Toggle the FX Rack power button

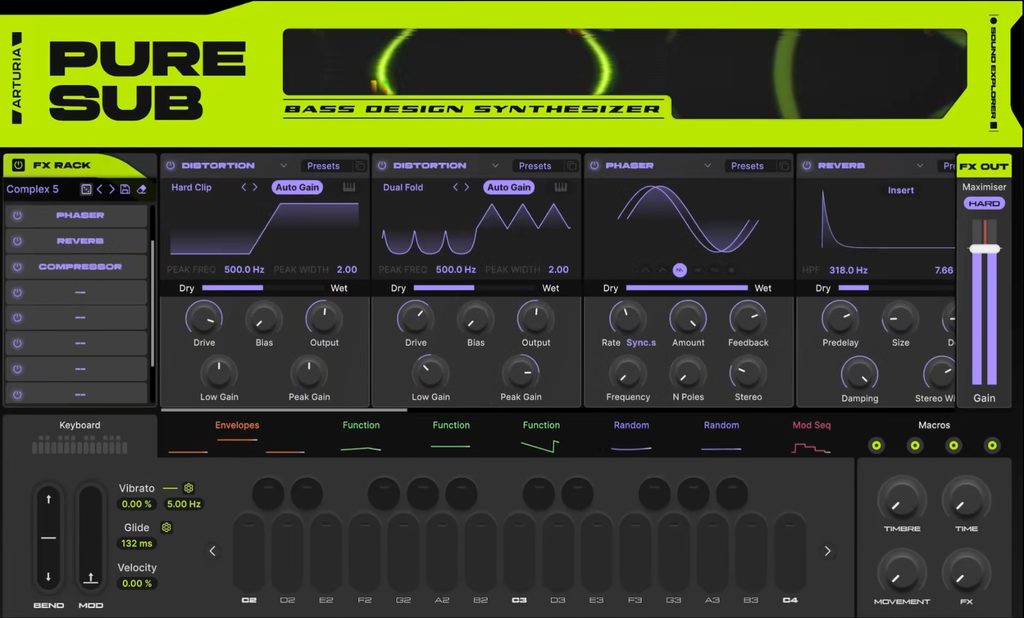tap(18, 165)
